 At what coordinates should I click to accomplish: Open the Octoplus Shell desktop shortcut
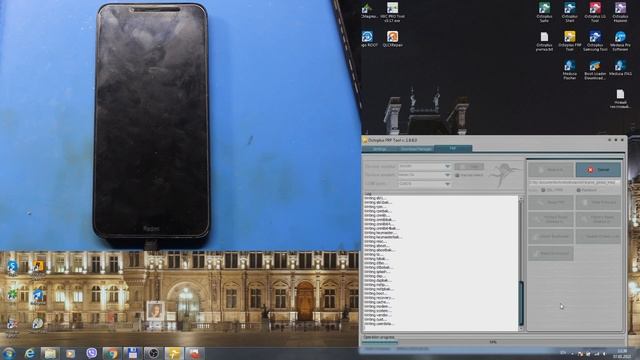(x=570, y=12)
